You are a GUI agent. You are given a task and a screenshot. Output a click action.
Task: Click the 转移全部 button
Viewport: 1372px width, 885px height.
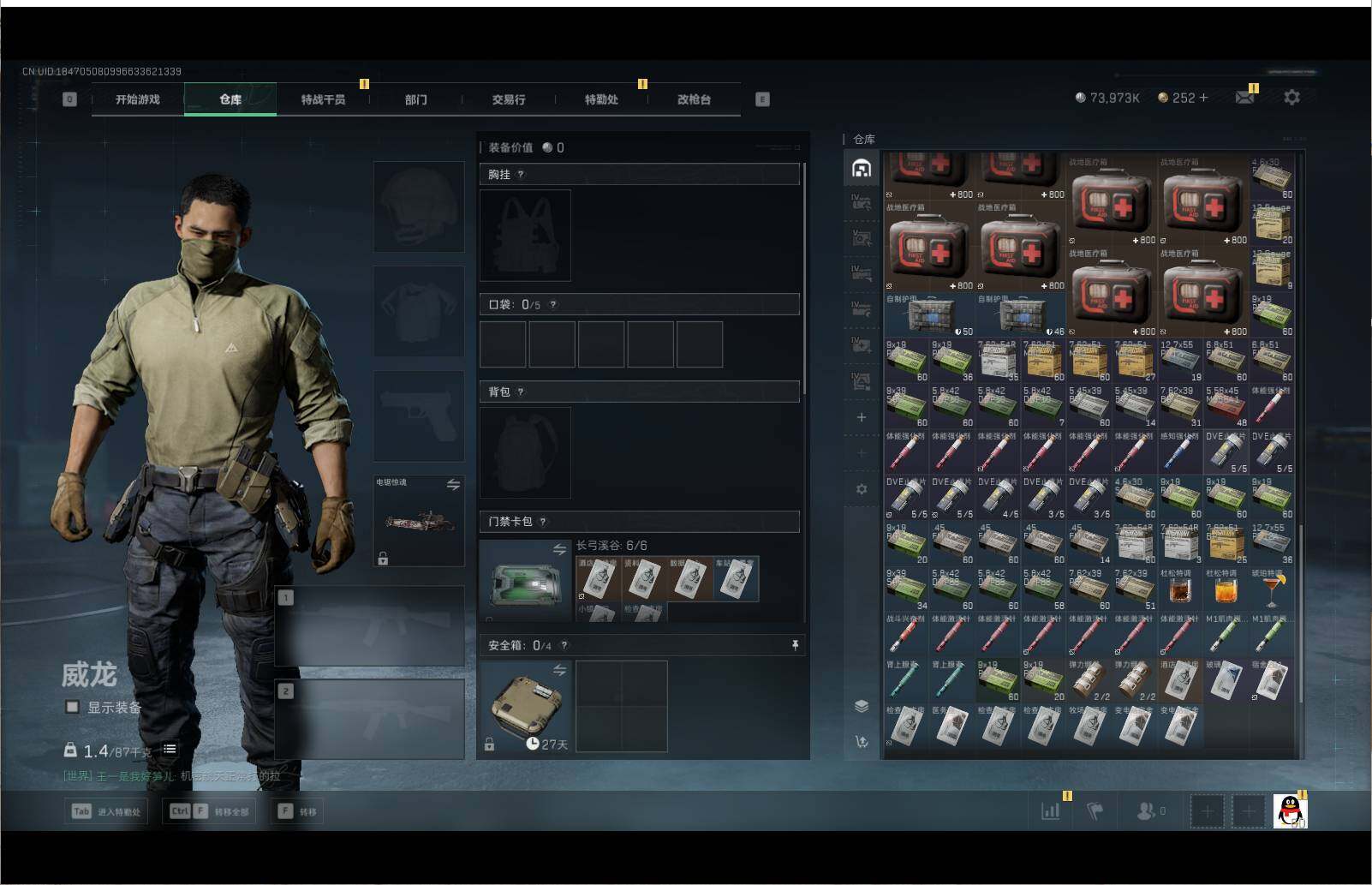tap(210, 811)
